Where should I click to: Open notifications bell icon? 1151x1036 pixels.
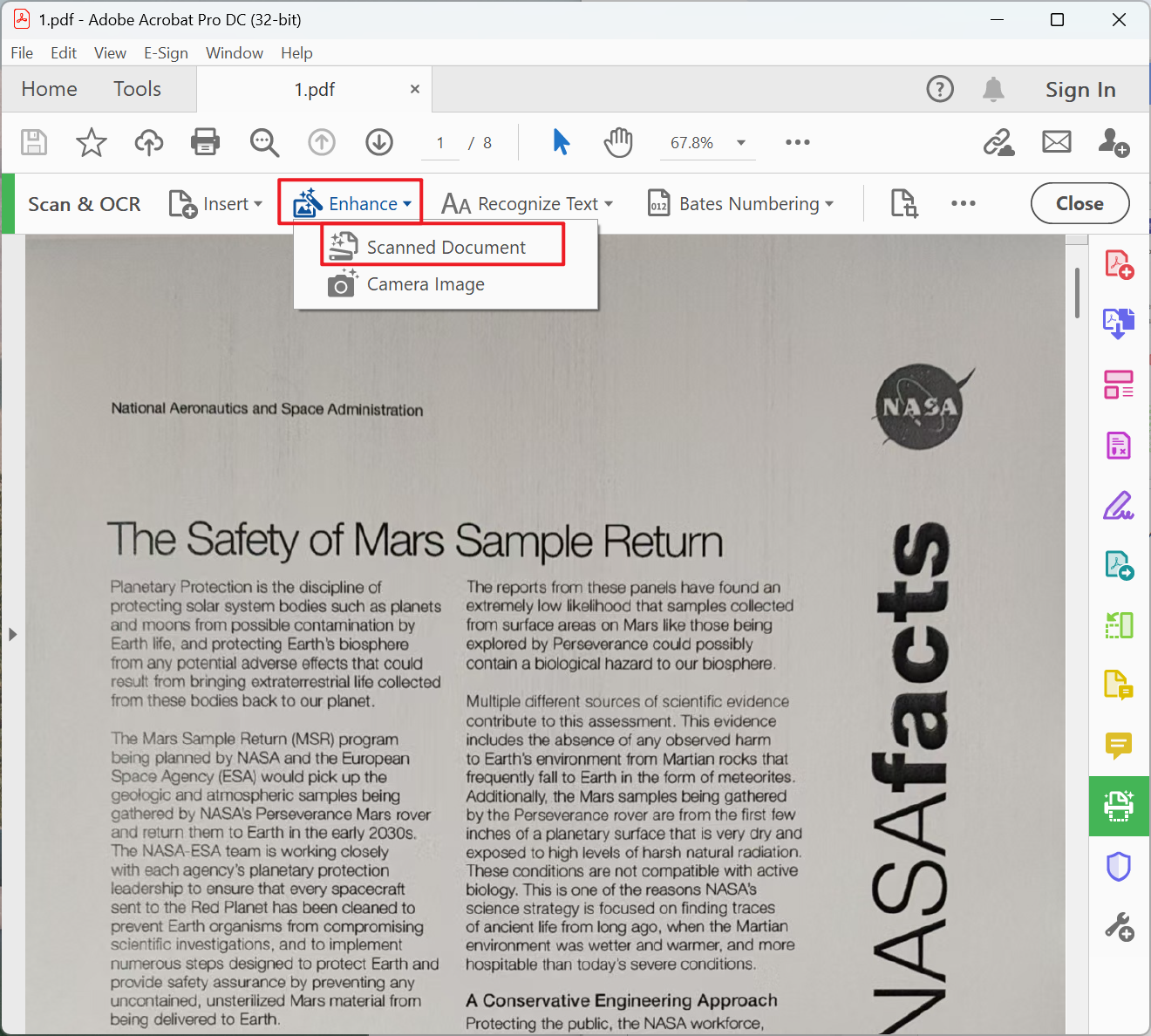993,89
